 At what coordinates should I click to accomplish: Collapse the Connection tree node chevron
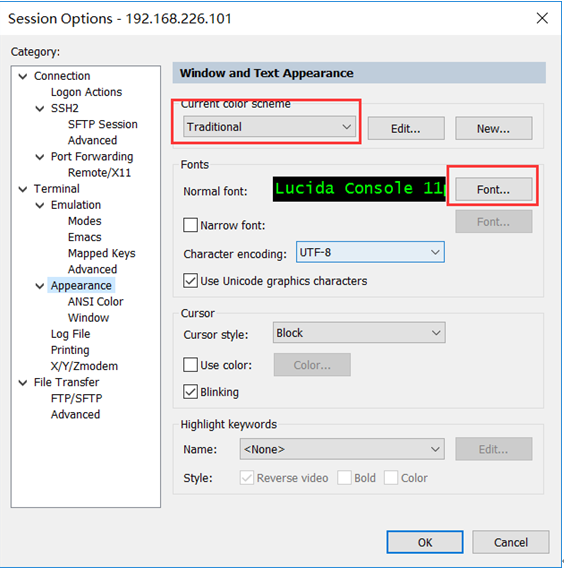(x=23, y=76)
